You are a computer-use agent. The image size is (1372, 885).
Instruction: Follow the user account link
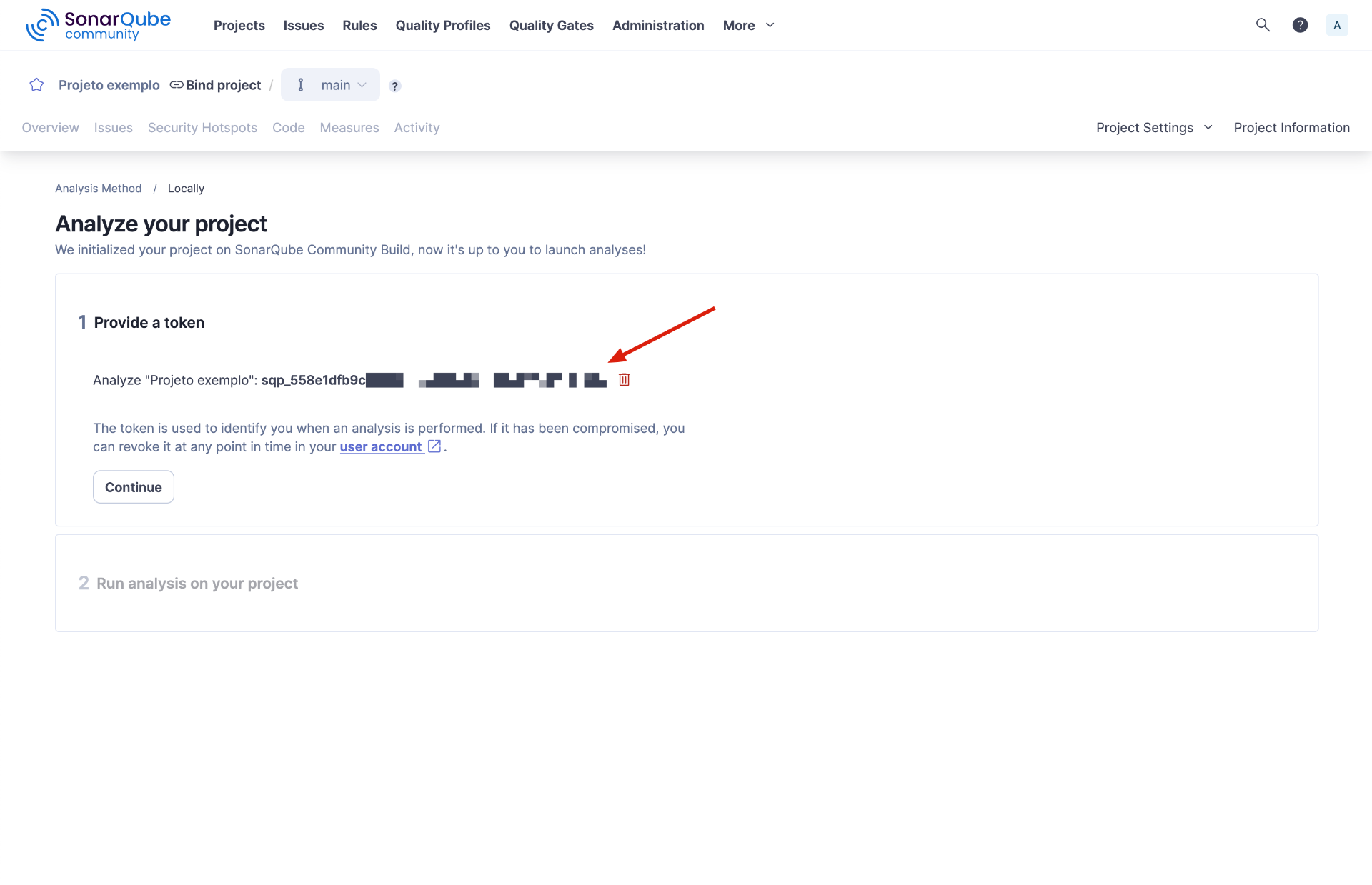381,446
